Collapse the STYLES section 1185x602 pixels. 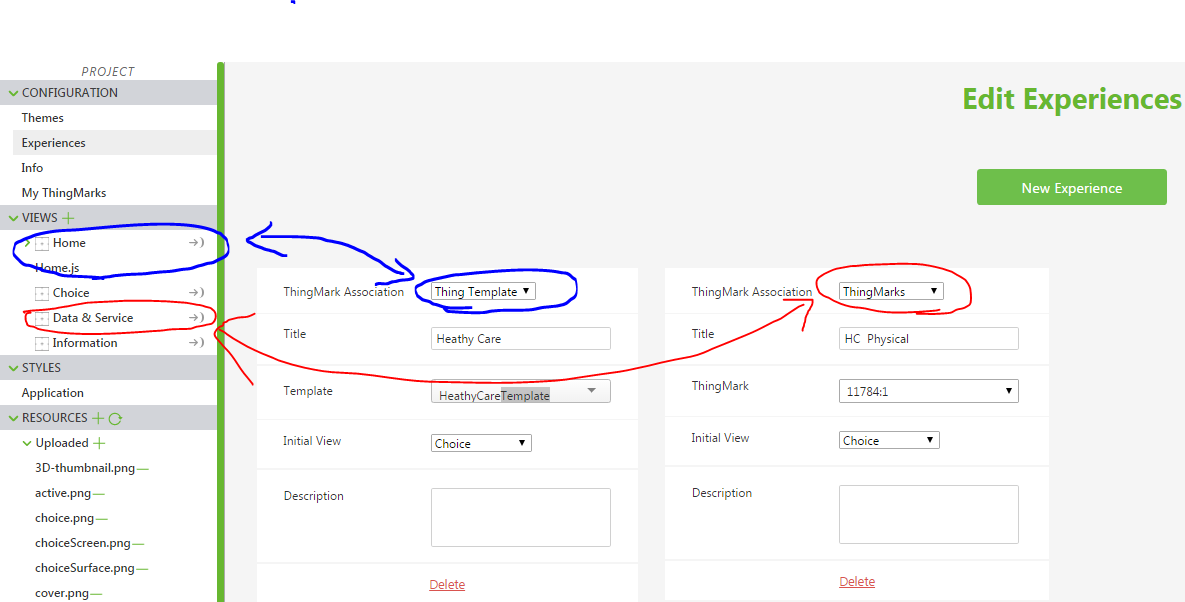point(13,368)
